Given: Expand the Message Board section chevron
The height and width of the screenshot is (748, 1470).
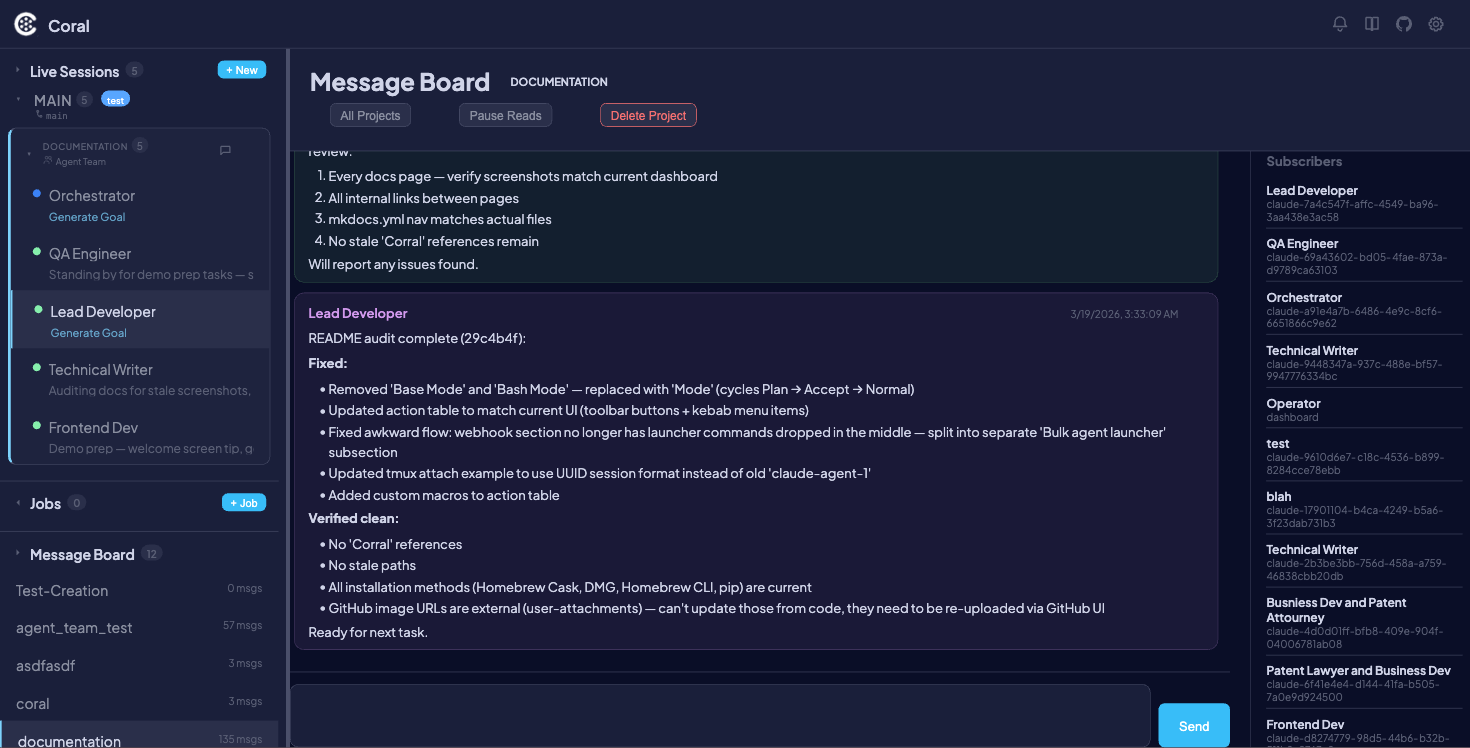Looking at the screenshot, I should 18,554.
